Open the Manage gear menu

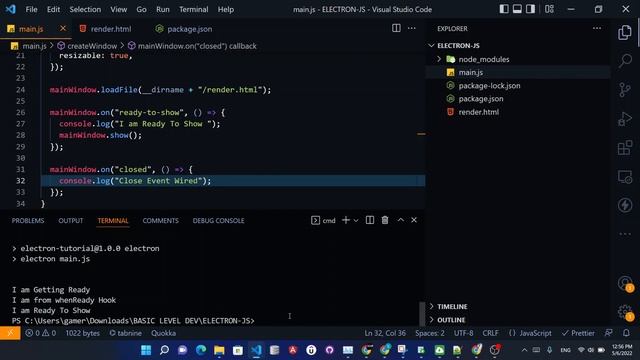(x=624, y=312)
